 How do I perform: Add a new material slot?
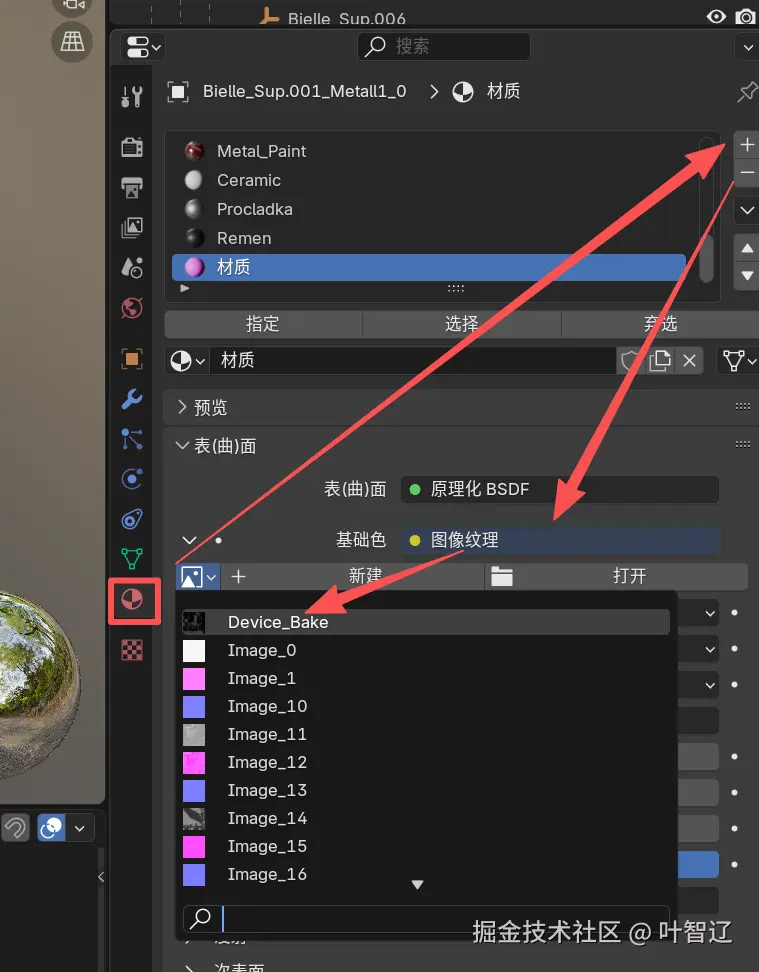pos(747,144)
